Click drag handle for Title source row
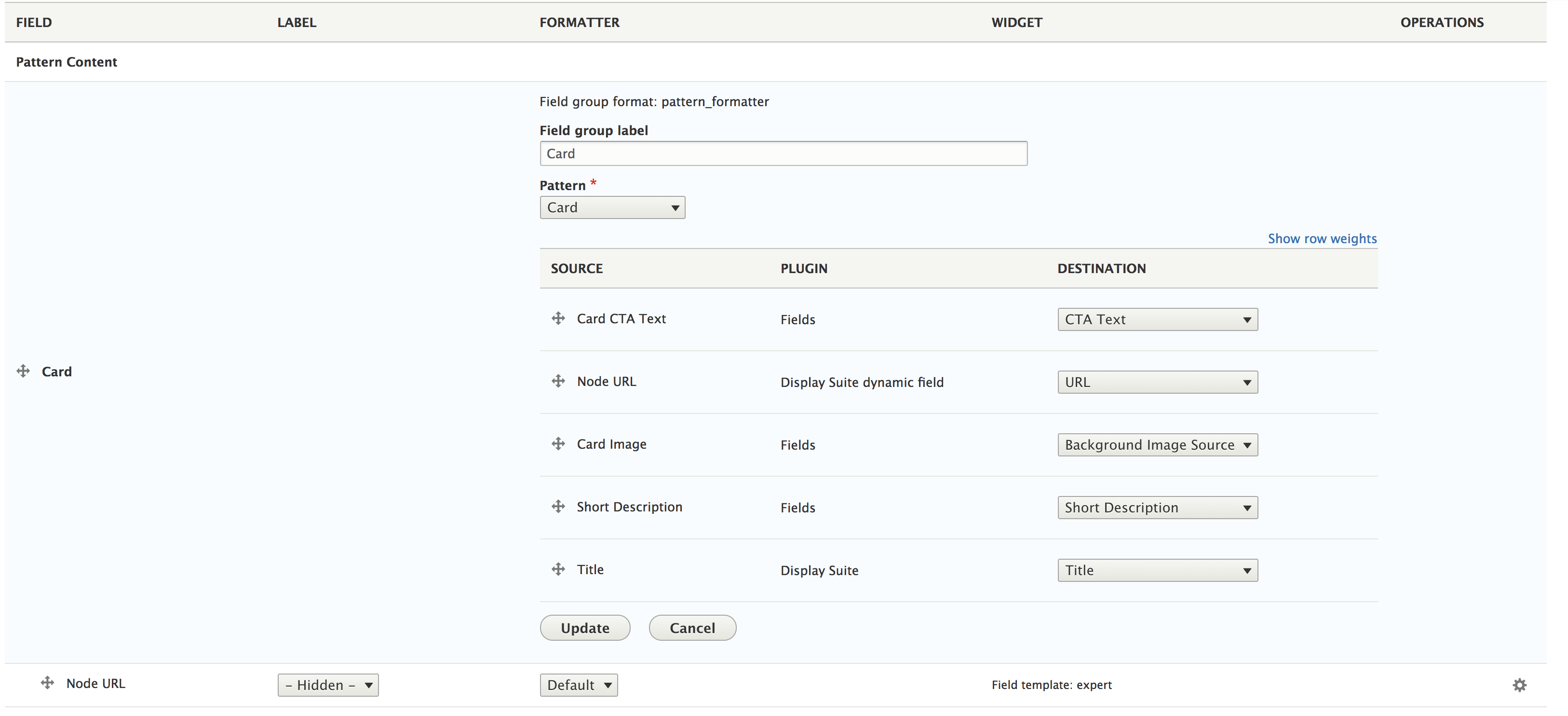This screenshot has width=1568, height=716. pos(557,569)
